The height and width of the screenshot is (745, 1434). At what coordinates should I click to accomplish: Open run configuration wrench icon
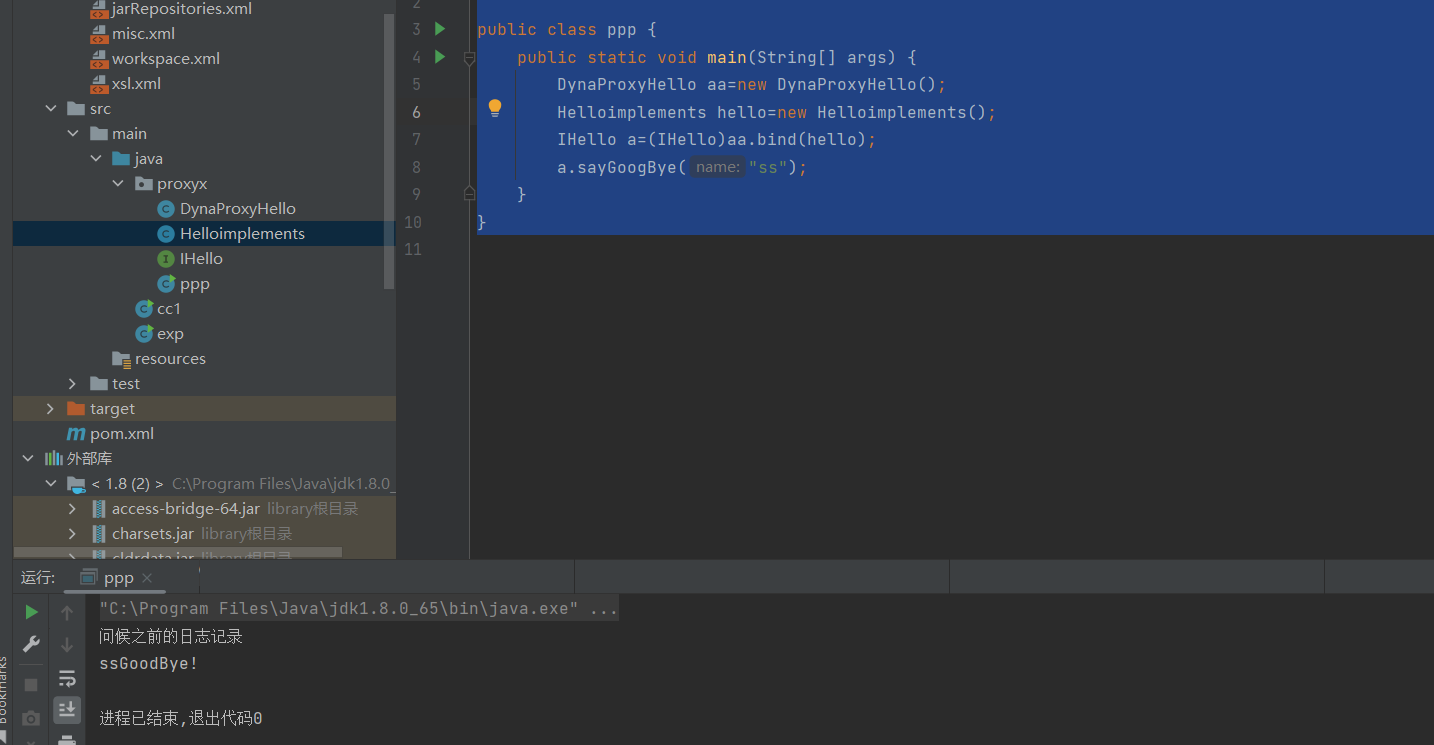click(x=31, y=644)
